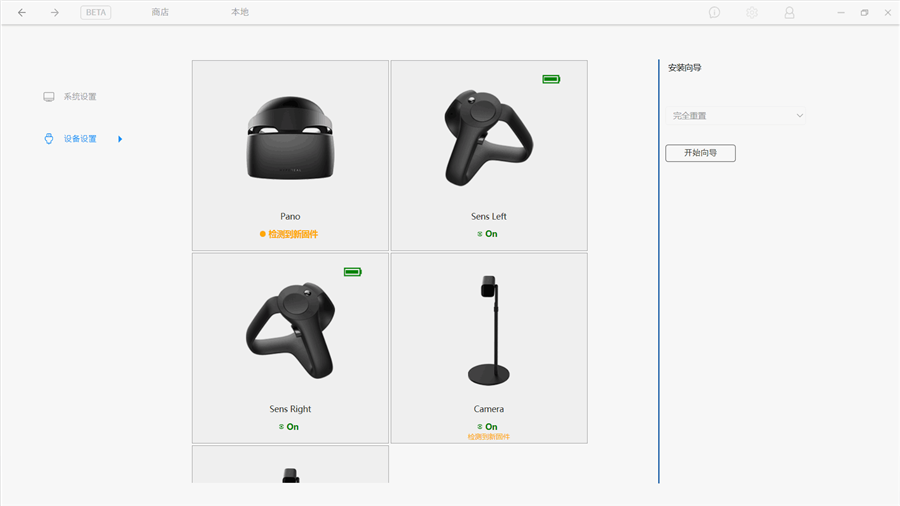Open the info icon in the top bar
The height and width of the screenshot is (506, 900).
[x=714, y=13]
